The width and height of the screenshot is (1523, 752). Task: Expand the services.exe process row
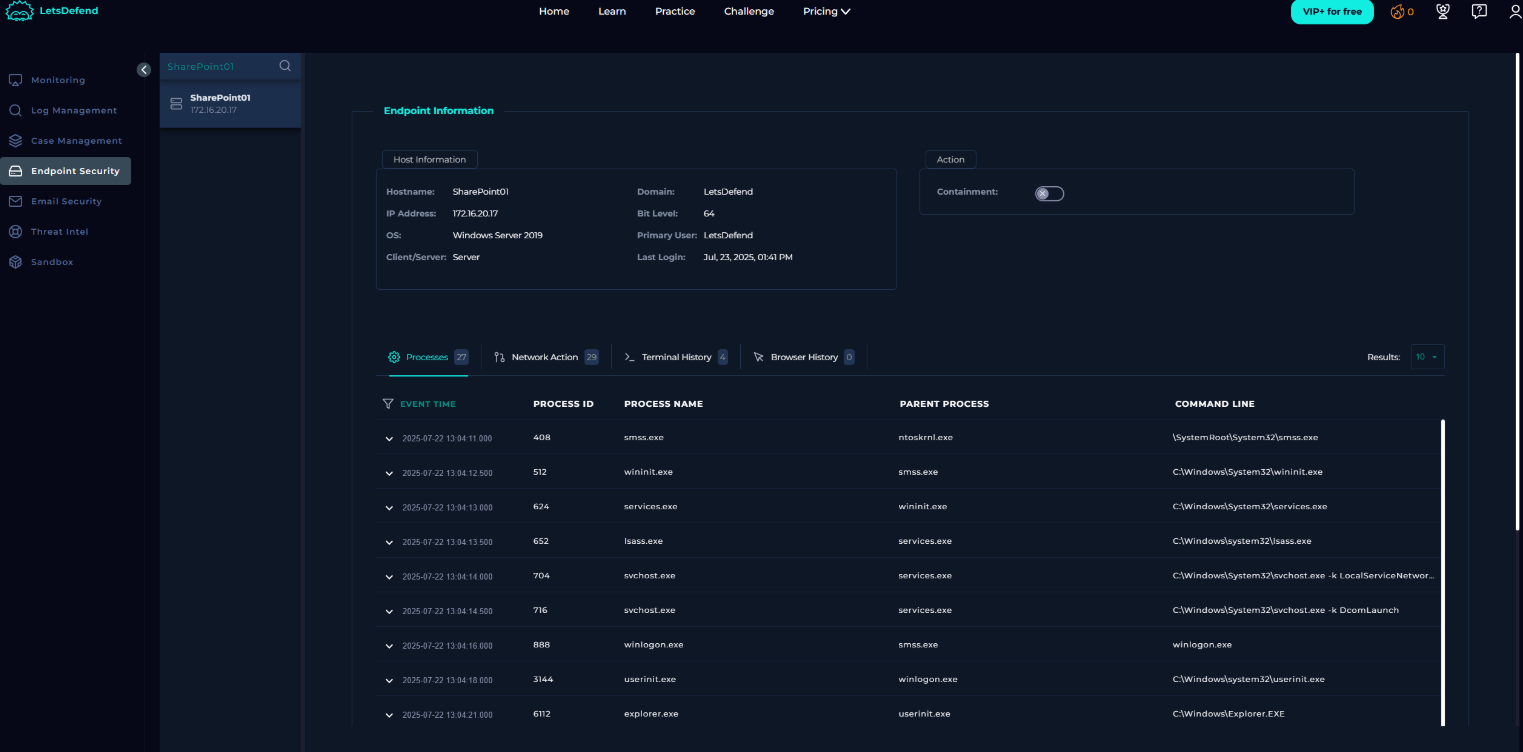[x=389, y=507]
